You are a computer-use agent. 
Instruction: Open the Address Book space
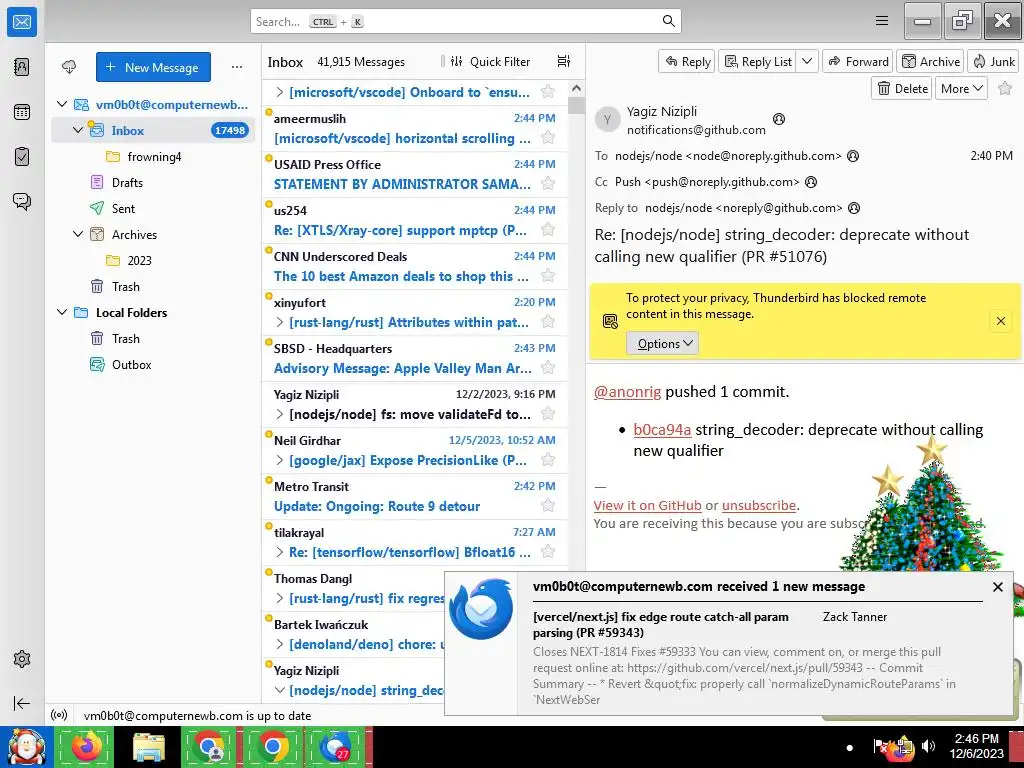(x=22, y=67)
